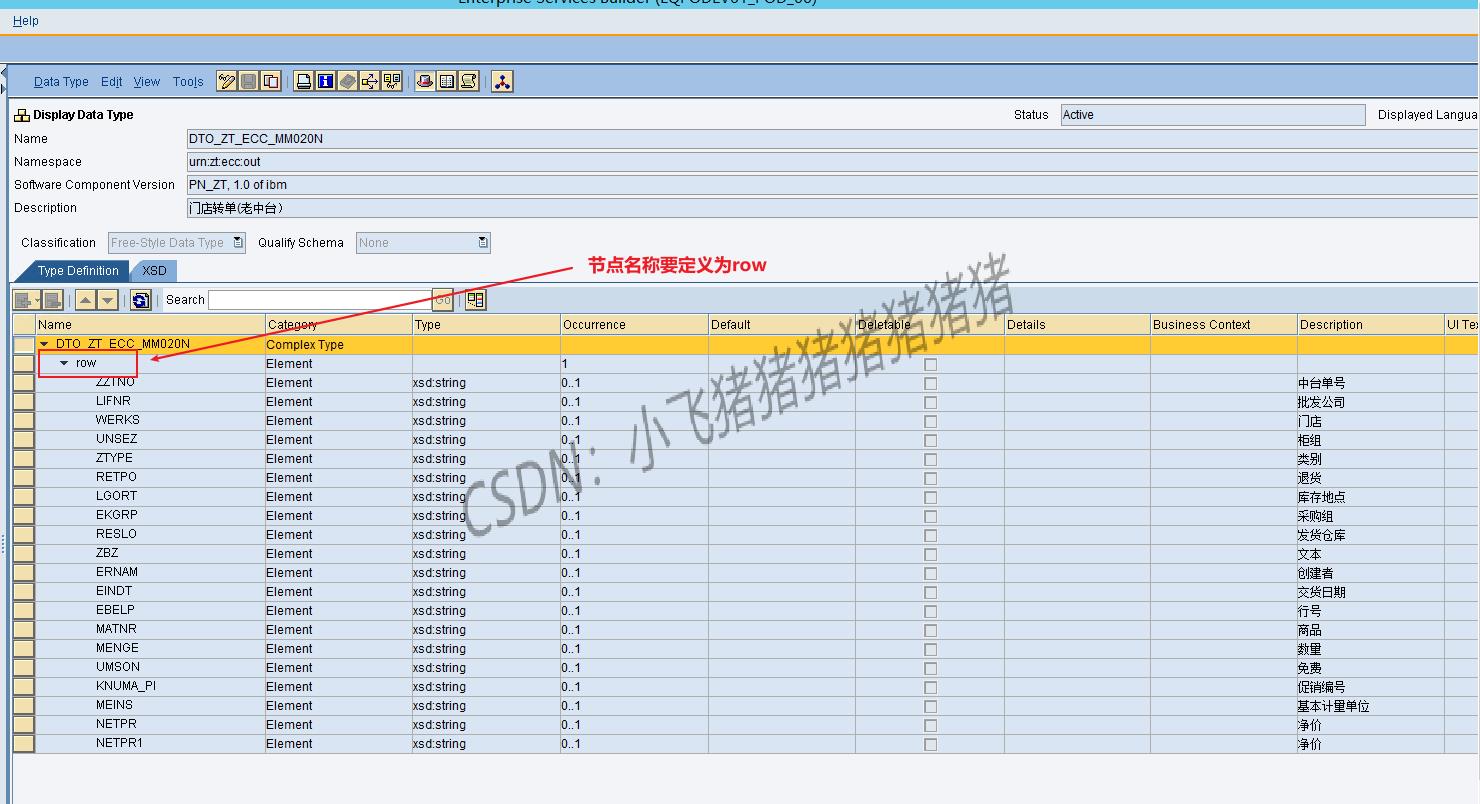This screenshot has height=804, width=1480.
Task: Click the Complex Type category cell
Action: 338,345
